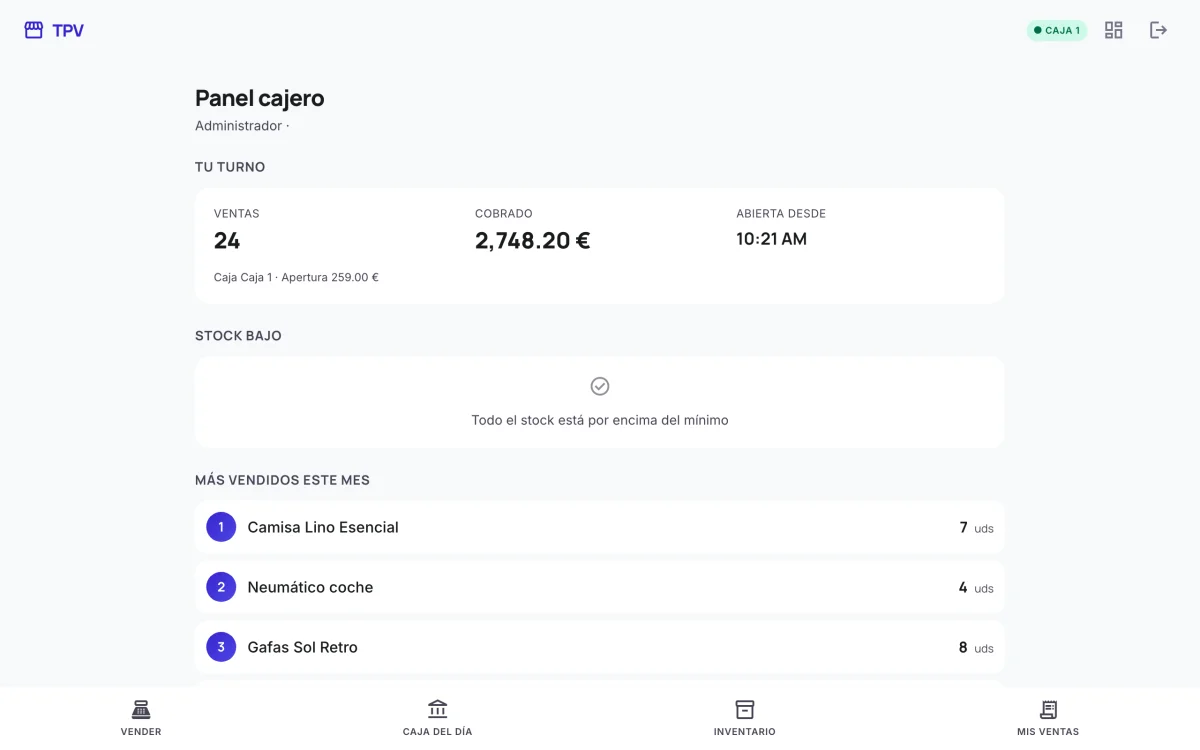The width and height of the screenshot is (1200, 750).
Task: Click the Más vendidos este mes heading
Action: click(x=282, y=480)
